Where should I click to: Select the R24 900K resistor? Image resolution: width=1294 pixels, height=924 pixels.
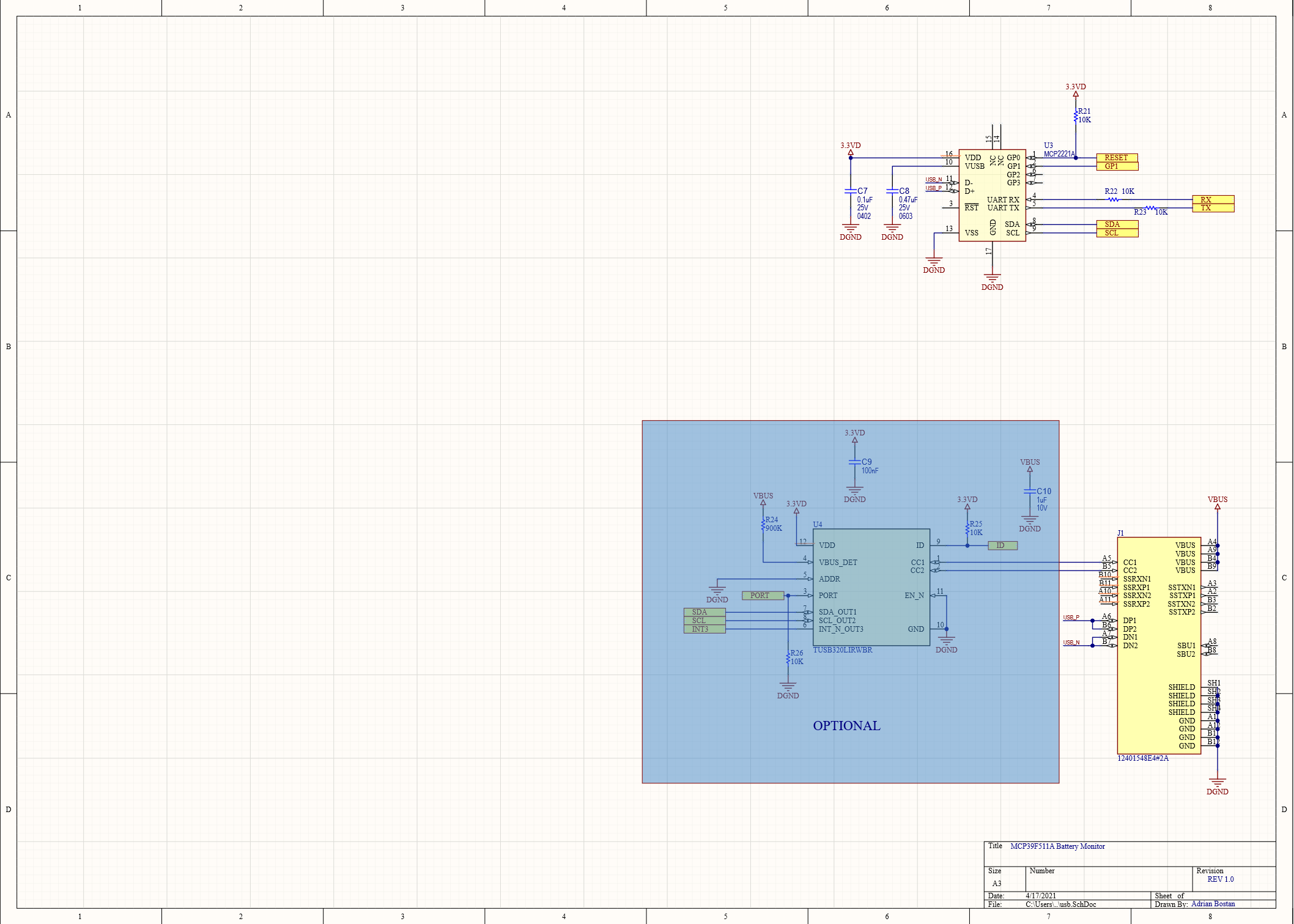[763, 525]
